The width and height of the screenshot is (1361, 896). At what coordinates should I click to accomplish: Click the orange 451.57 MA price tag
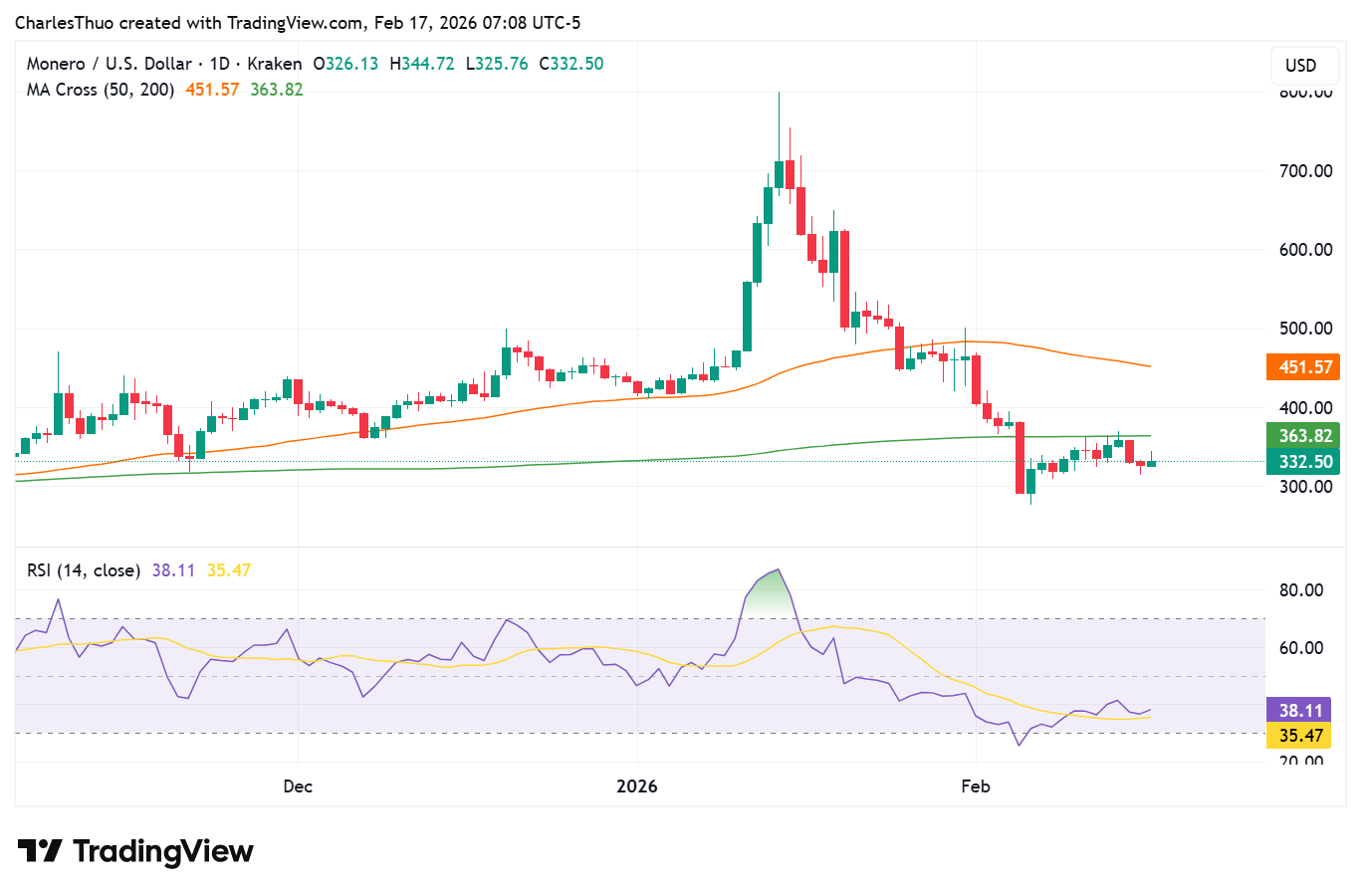(x=1302, y=367)
